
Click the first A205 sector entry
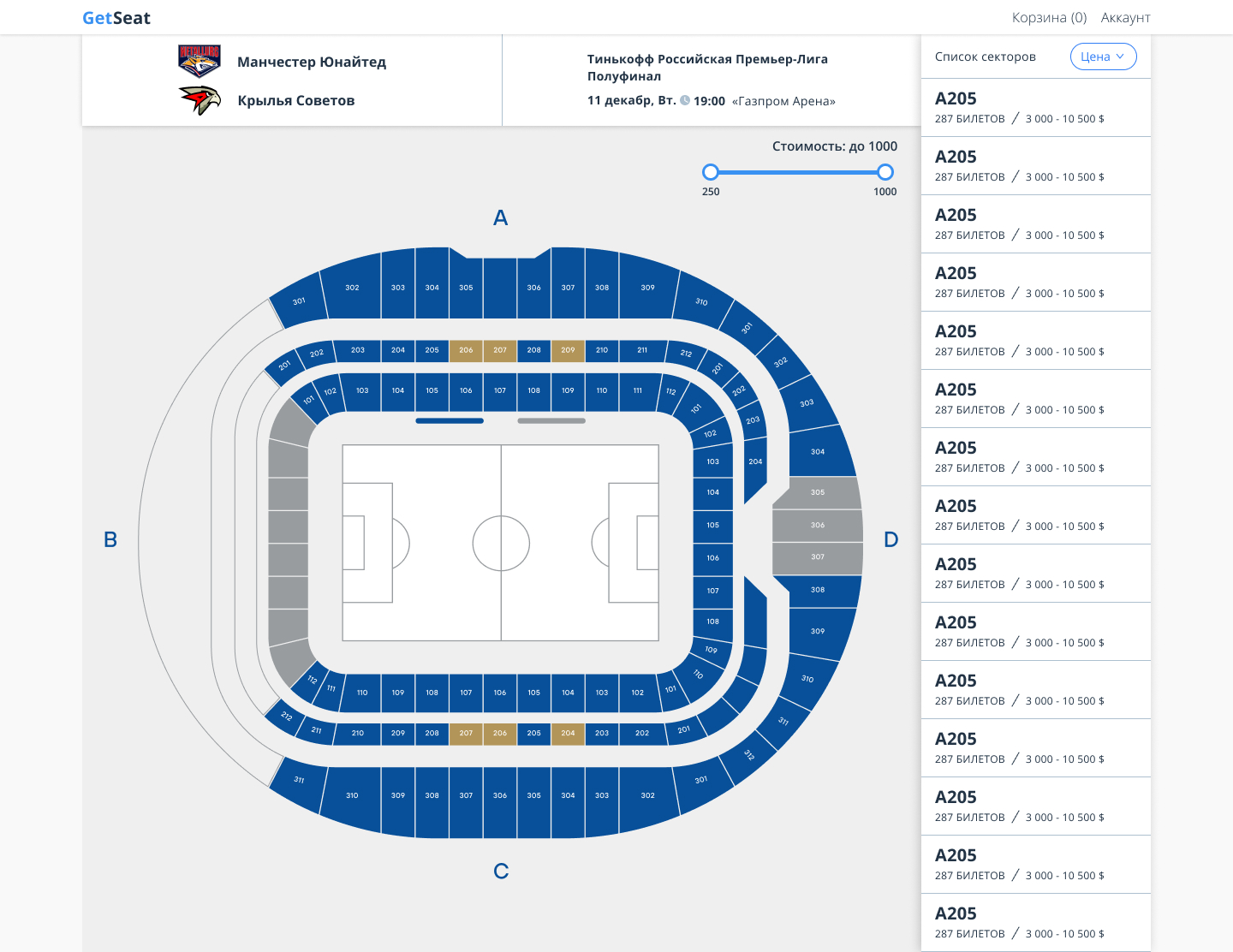coord(1036,108)
